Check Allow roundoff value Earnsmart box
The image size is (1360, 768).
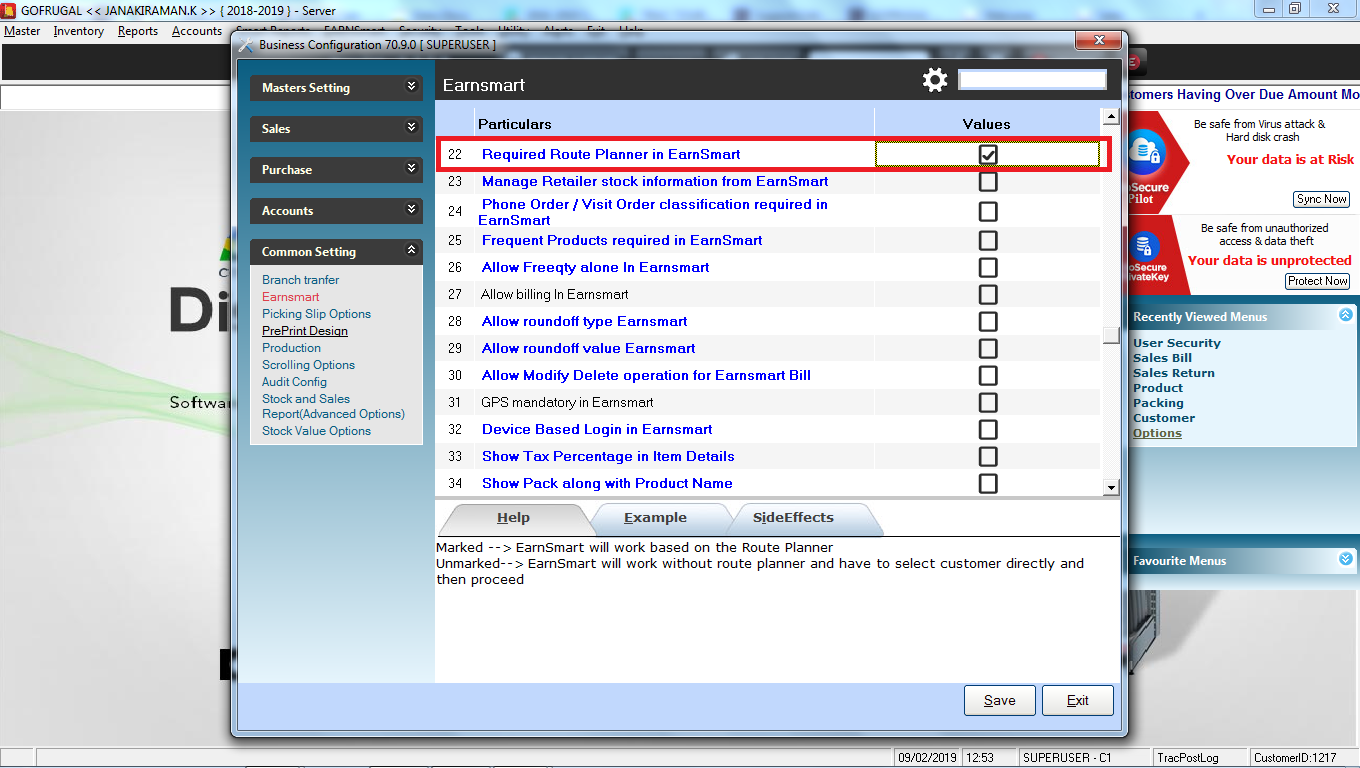pyautogui.click(x=988, y=349)
